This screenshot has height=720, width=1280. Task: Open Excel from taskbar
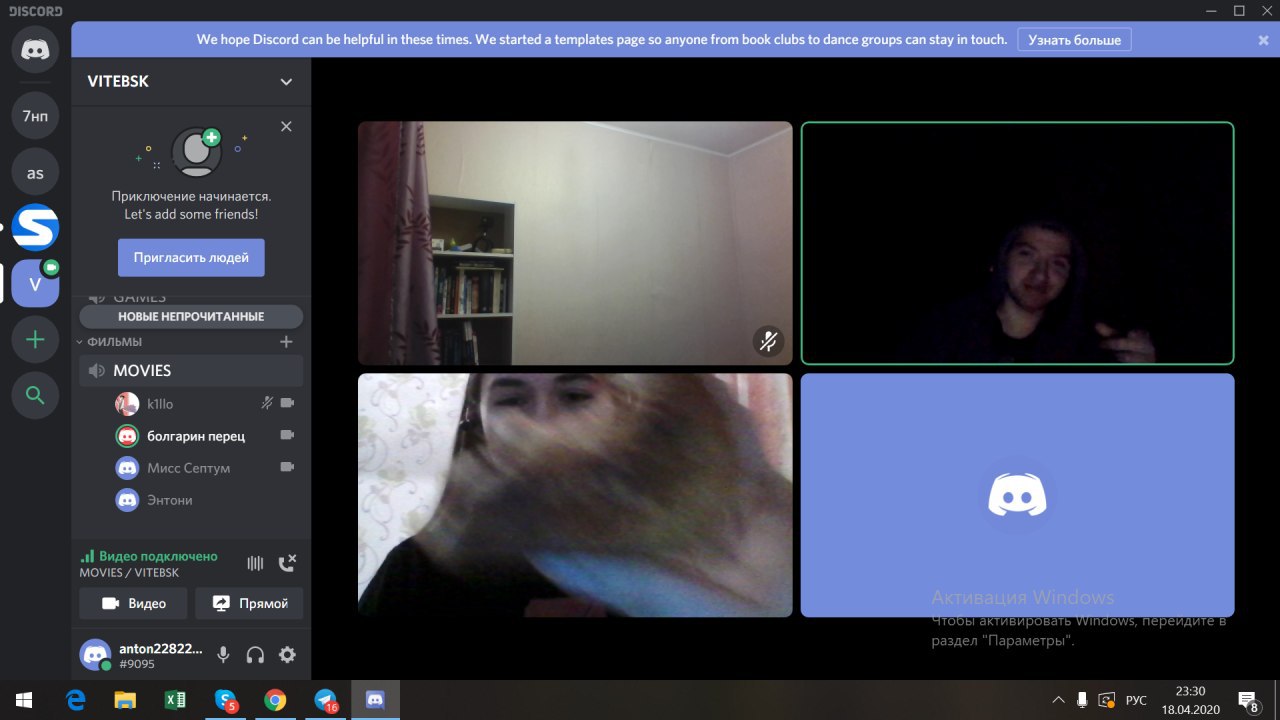point(175,700)
